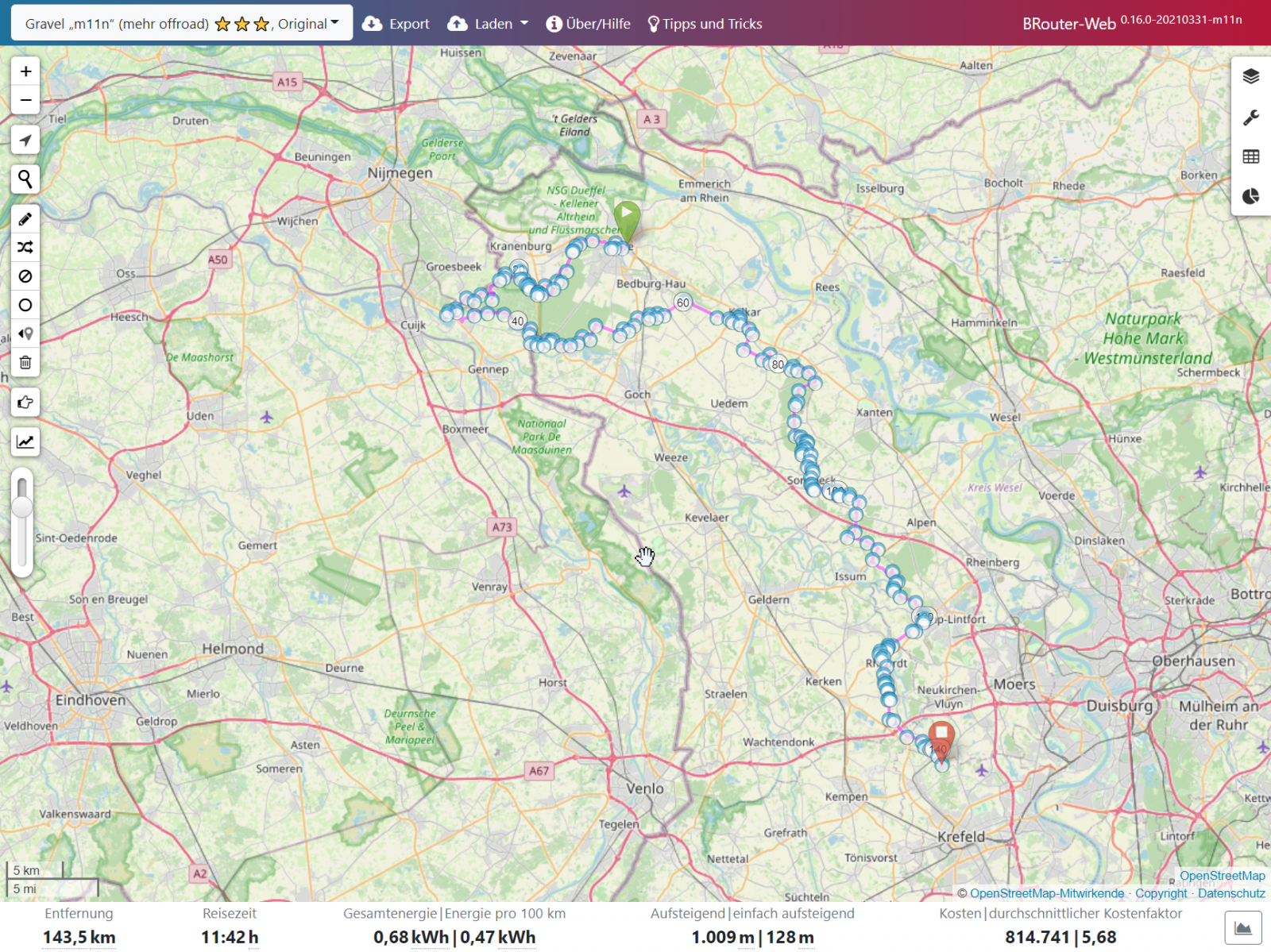Reverse route with shuffle arrows icon
The image size is (1271, 952).
click(25, 248)
